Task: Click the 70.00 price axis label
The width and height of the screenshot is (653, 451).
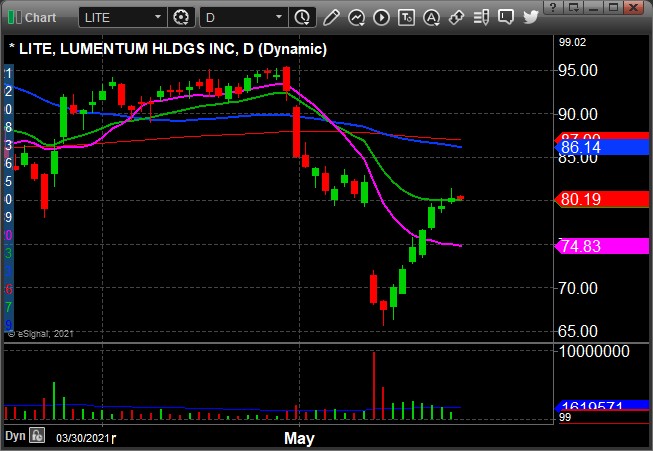Action: [578, 288]
